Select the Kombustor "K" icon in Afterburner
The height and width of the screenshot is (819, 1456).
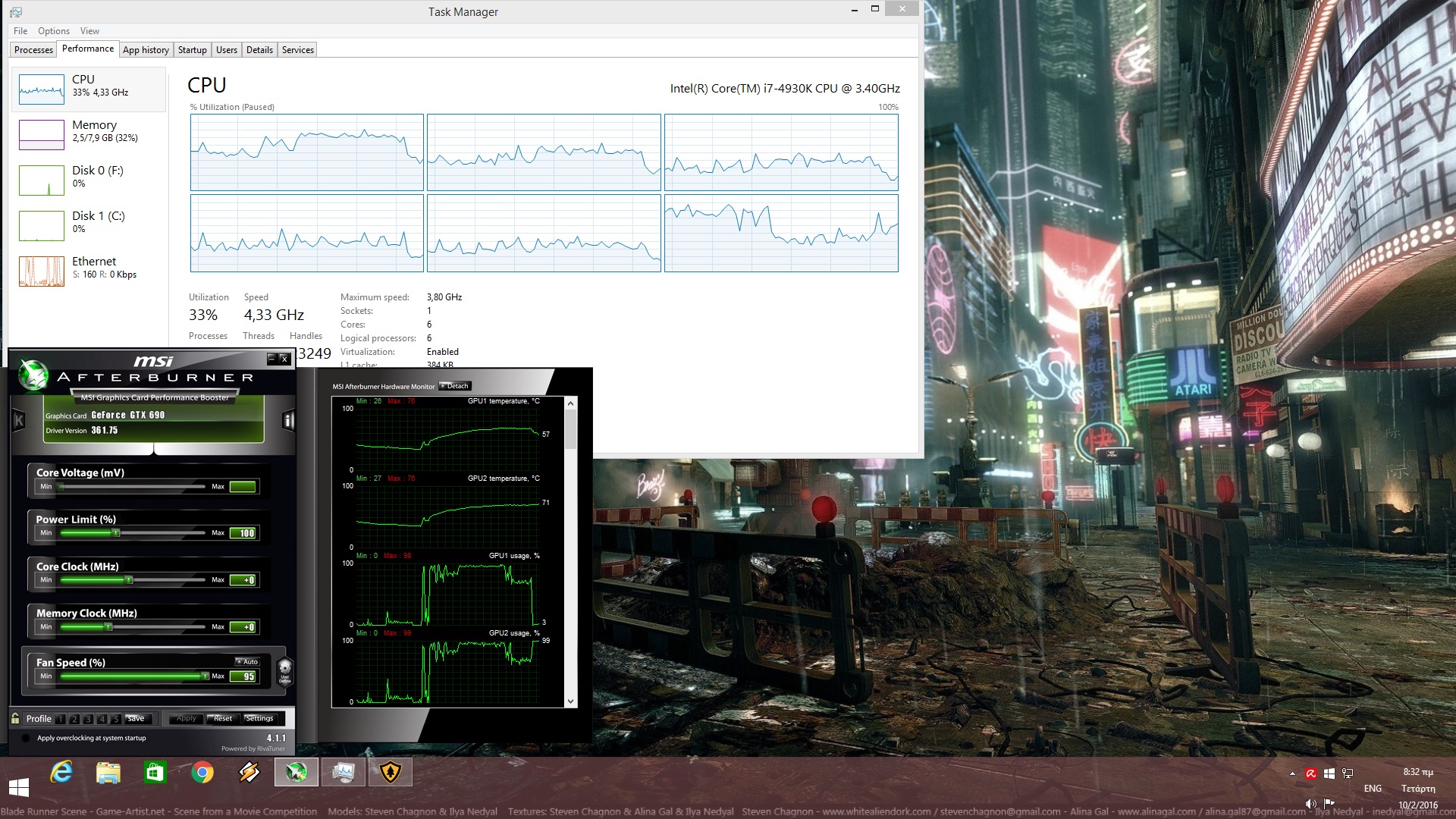18,420
